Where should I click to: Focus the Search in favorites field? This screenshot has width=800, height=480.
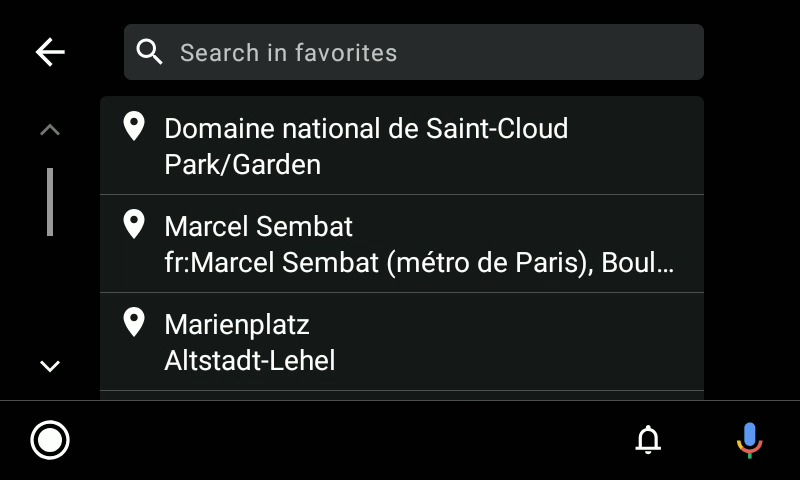[x=414, y=52]
